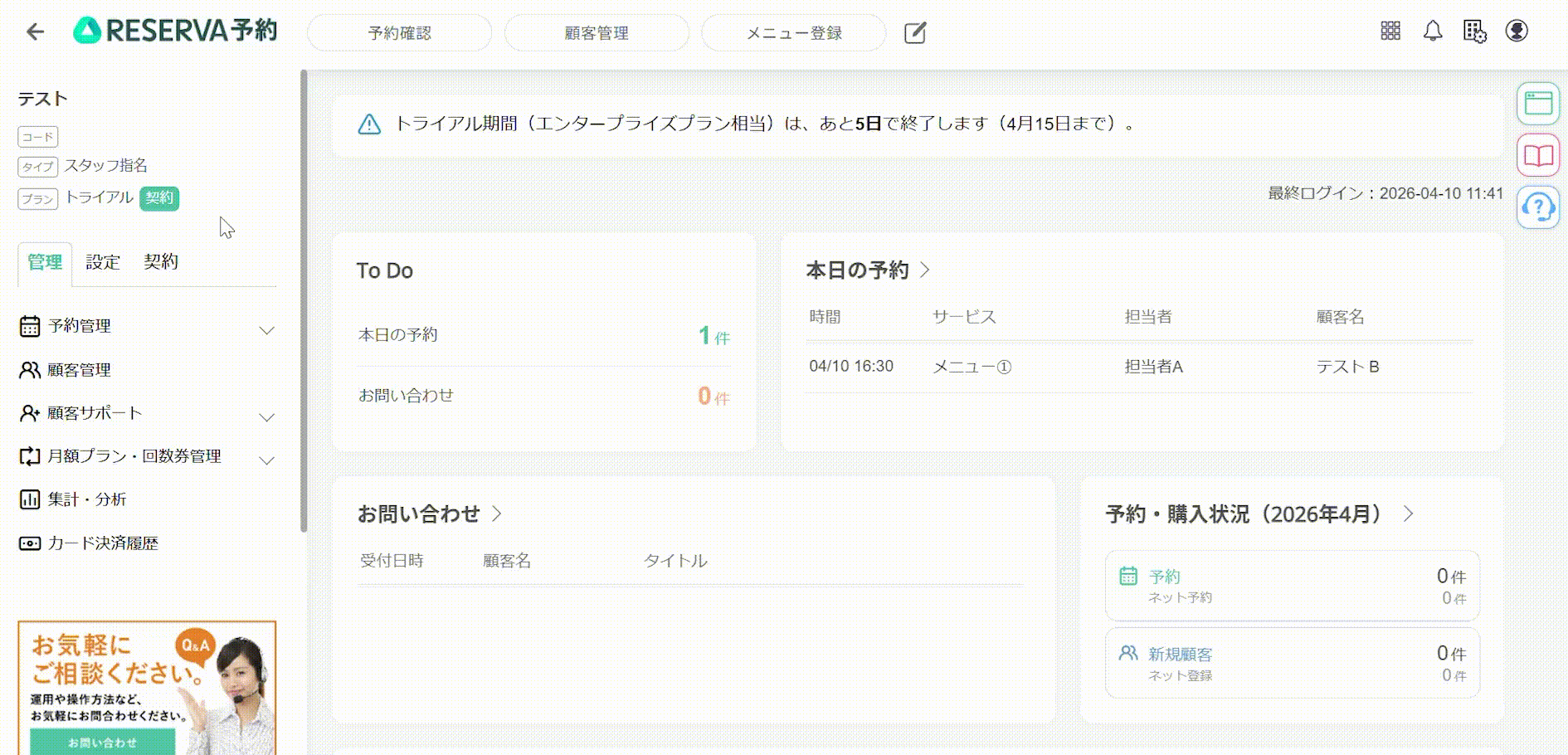Open the edit shortcuts pencil icon
This screenshot has width=1568, height=755.
coord(915,33)
